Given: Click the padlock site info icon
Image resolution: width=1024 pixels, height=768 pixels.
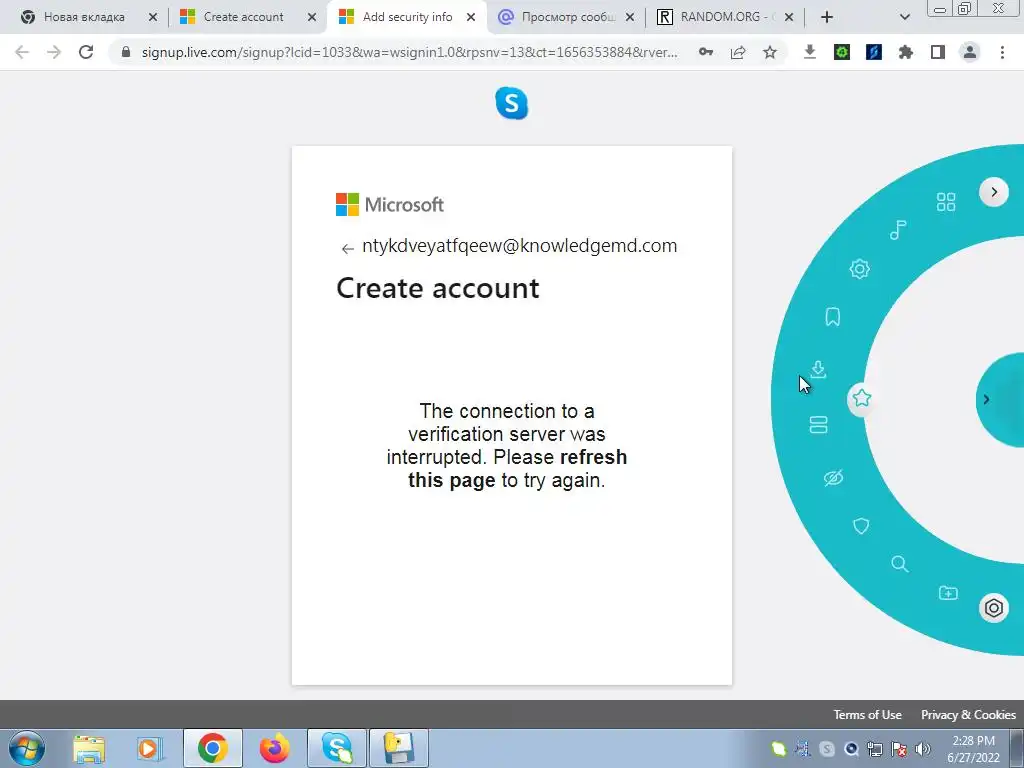Looking at the screenshot, I should (x=125, y=52).
